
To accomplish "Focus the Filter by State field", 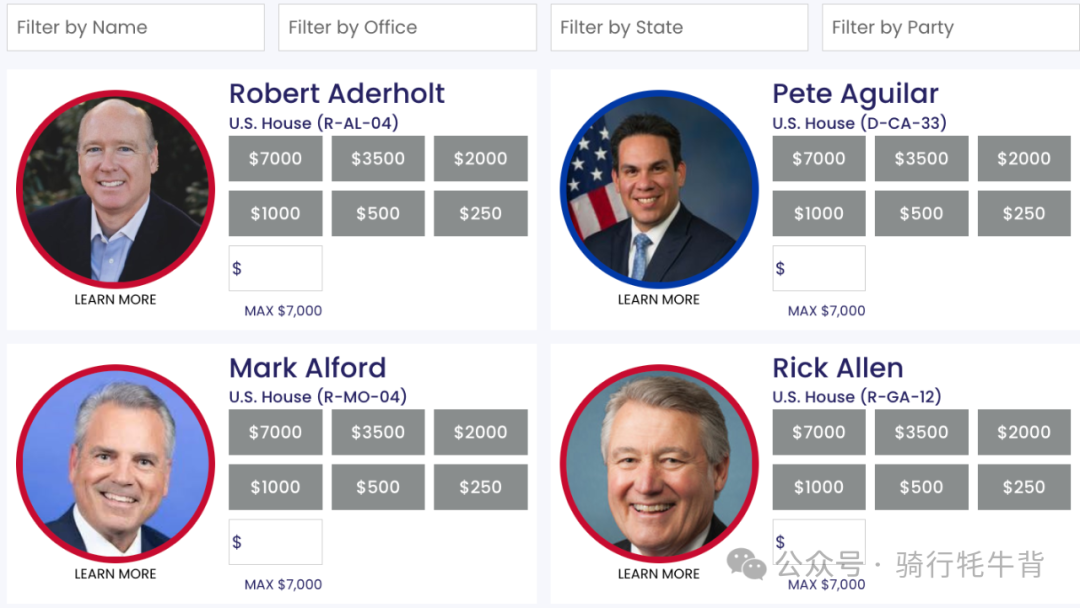I will pos(679,28).
